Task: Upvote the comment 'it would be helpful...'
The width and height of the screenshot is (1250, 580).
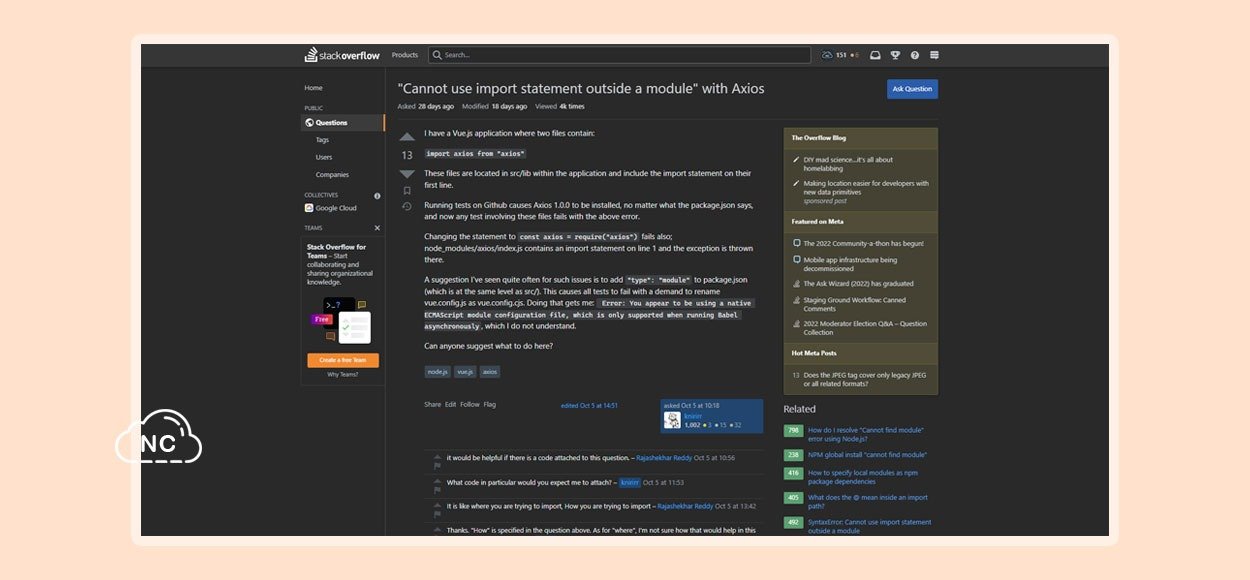Action: click(x=437, y=457)
